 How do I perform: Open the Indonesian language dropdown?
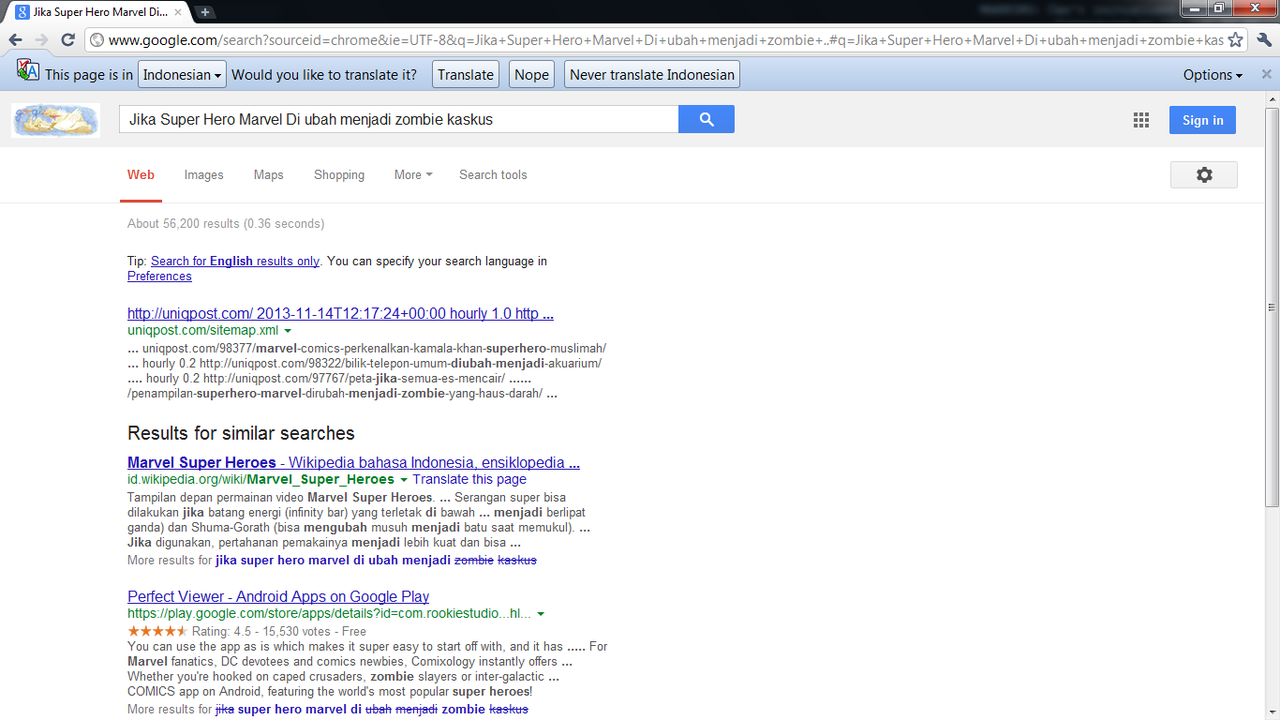(x=182, y=74)
